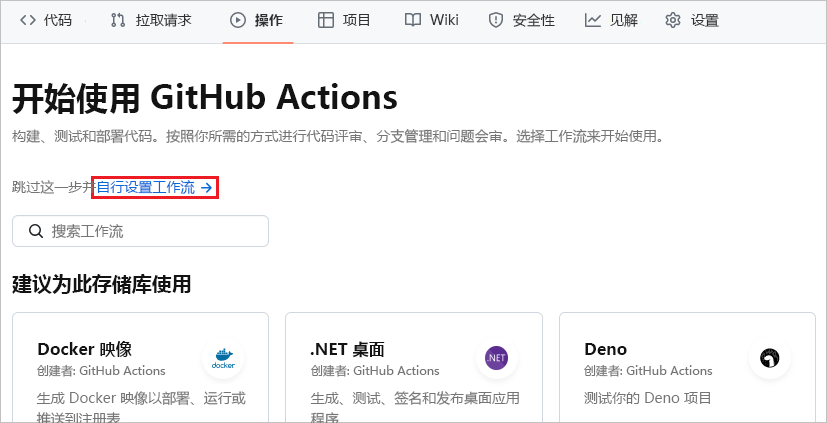This screenshot has width=827, height=423.
Task: Click the search magnifier icon
Action: [36, 231]
